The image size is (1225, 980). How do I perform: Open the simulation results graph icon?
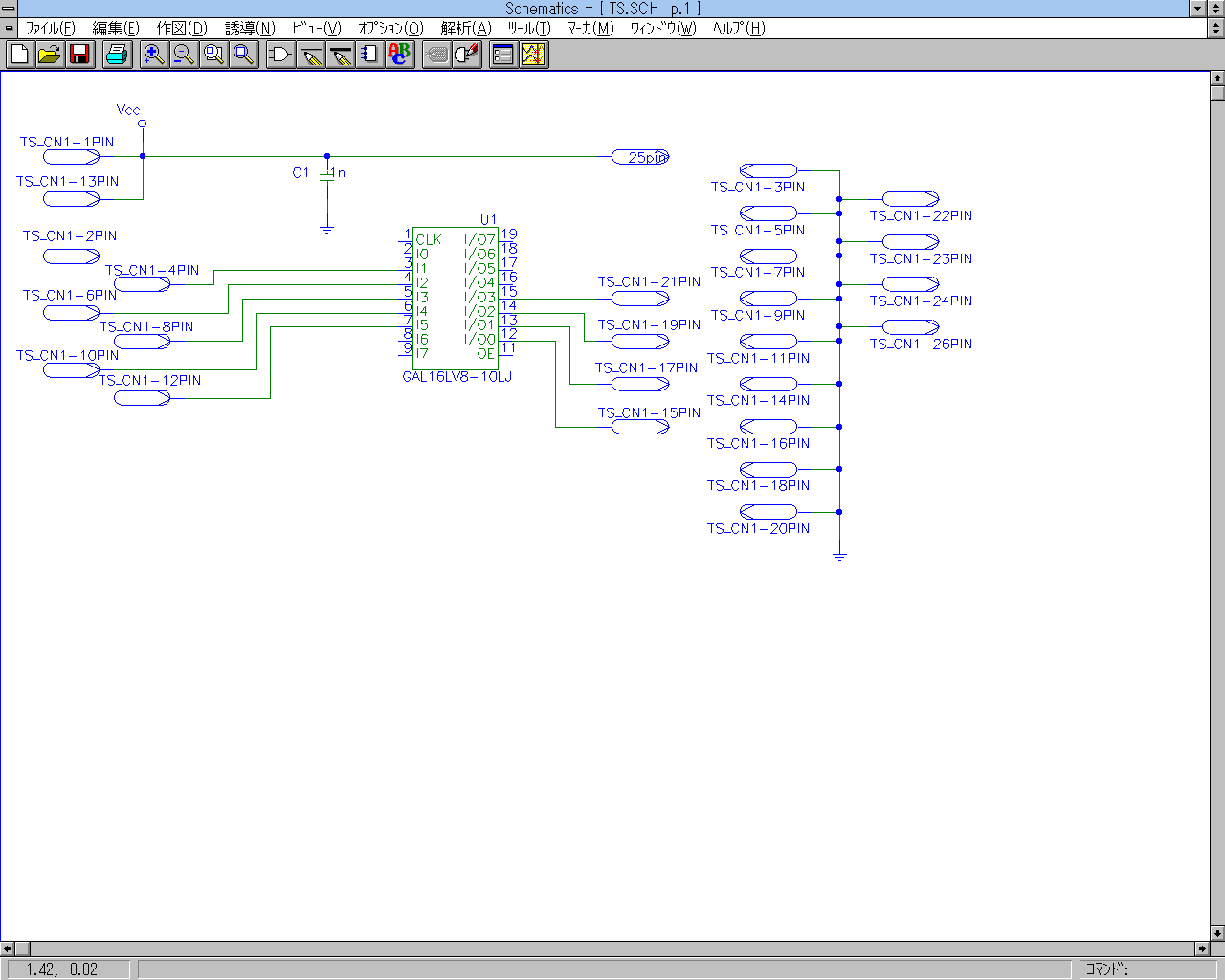(x=533, y=55)
